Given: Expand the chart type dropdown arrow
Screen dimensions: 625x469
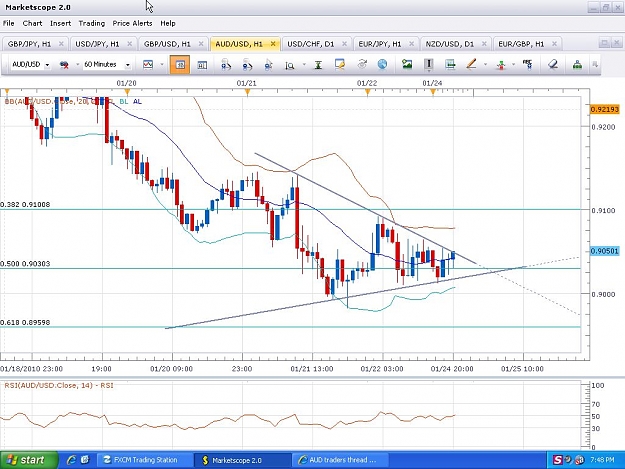Looking at the screenshot, I should (162, 65).
